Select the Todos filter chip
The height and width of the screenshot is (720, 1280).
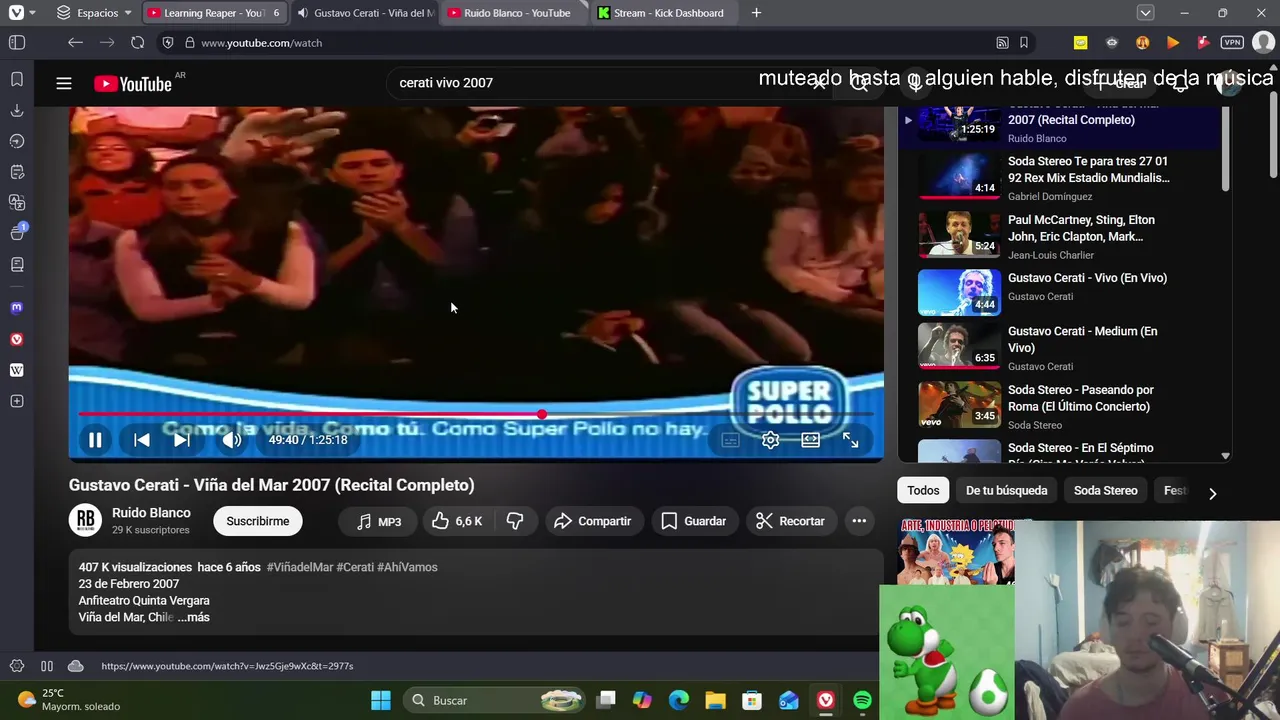coord(923,491)
